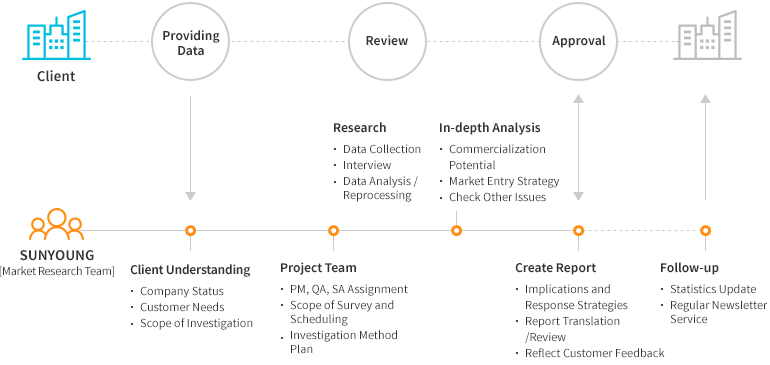Click the blue Client building icon
The image size is (770, 365).
[x=56, y=35]
